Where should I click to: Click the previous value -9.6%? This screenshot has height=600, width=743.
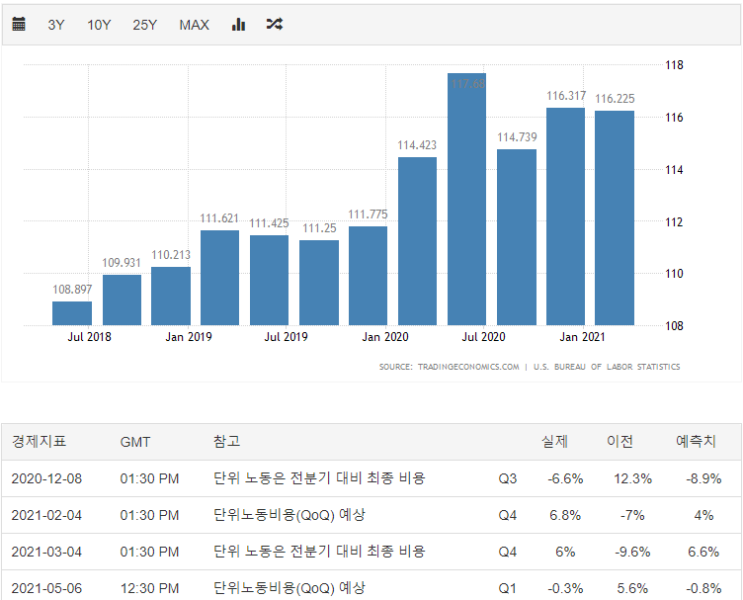pos(633,552)
